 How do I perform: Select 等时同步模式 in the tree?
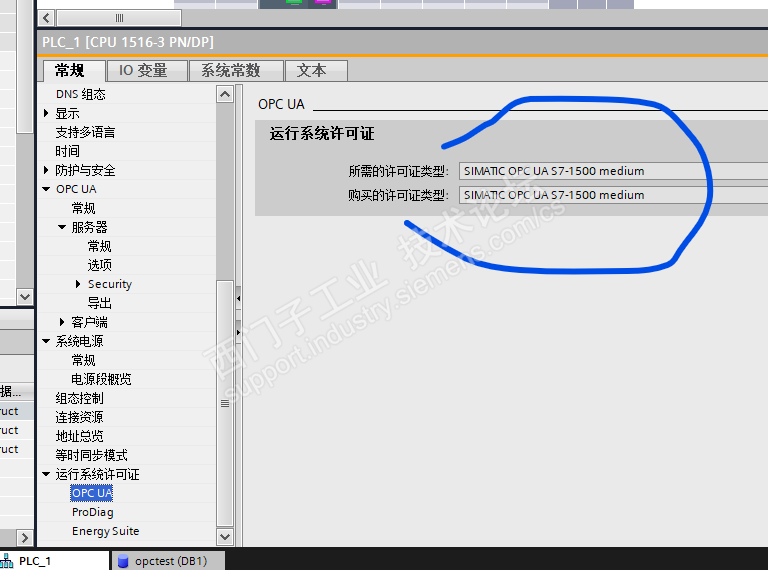pyautogui.click(x=91, y=455)
